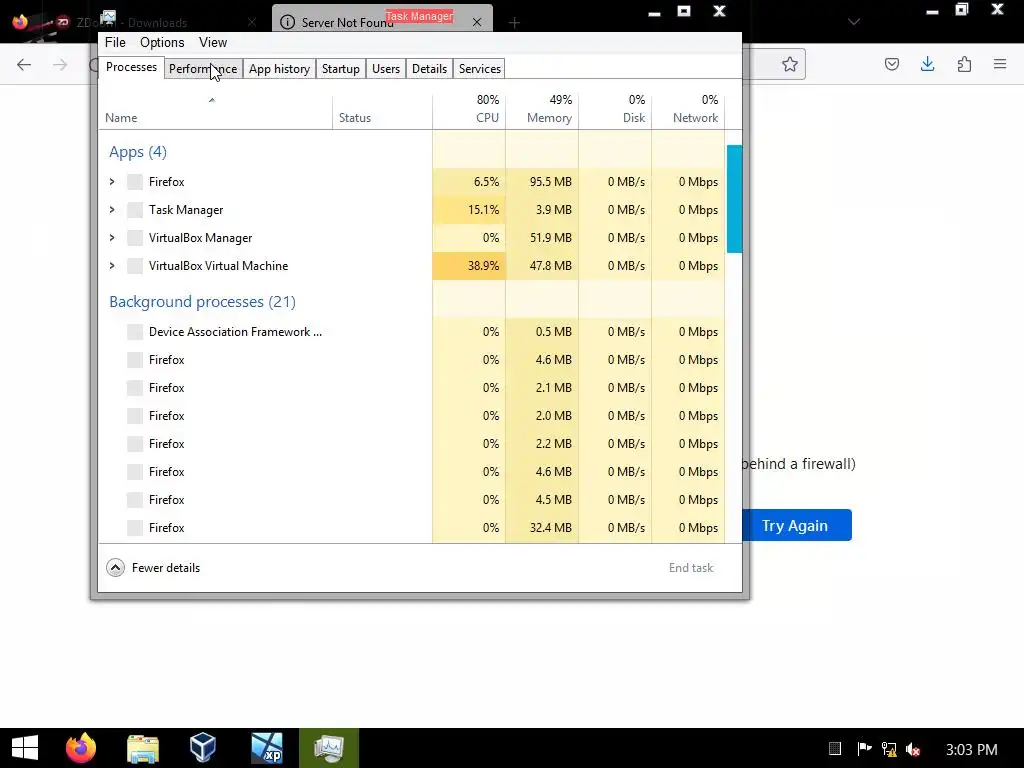Go to the Details tab
The width and height of the screenshot is (1024, 768).
tap(429, 69)
